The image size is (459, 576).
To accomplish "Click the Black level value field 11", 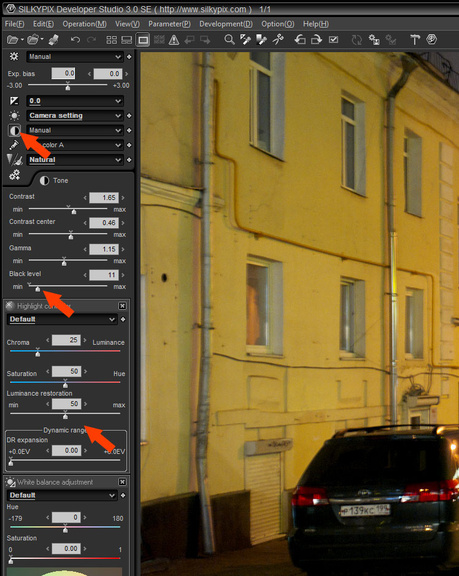I will (x=104, y=275).
